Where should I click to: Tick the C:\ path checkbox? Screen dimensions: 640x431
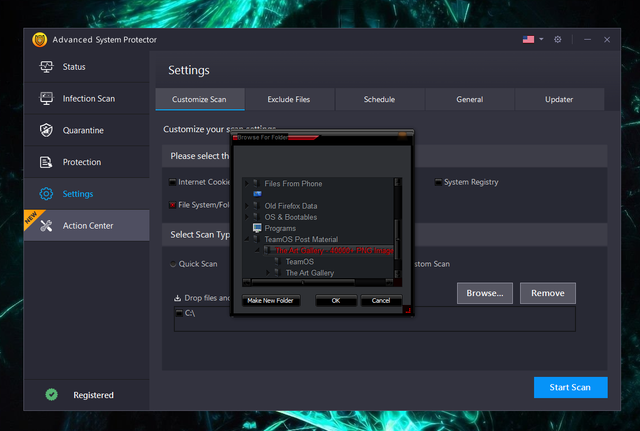coord(179,313)
